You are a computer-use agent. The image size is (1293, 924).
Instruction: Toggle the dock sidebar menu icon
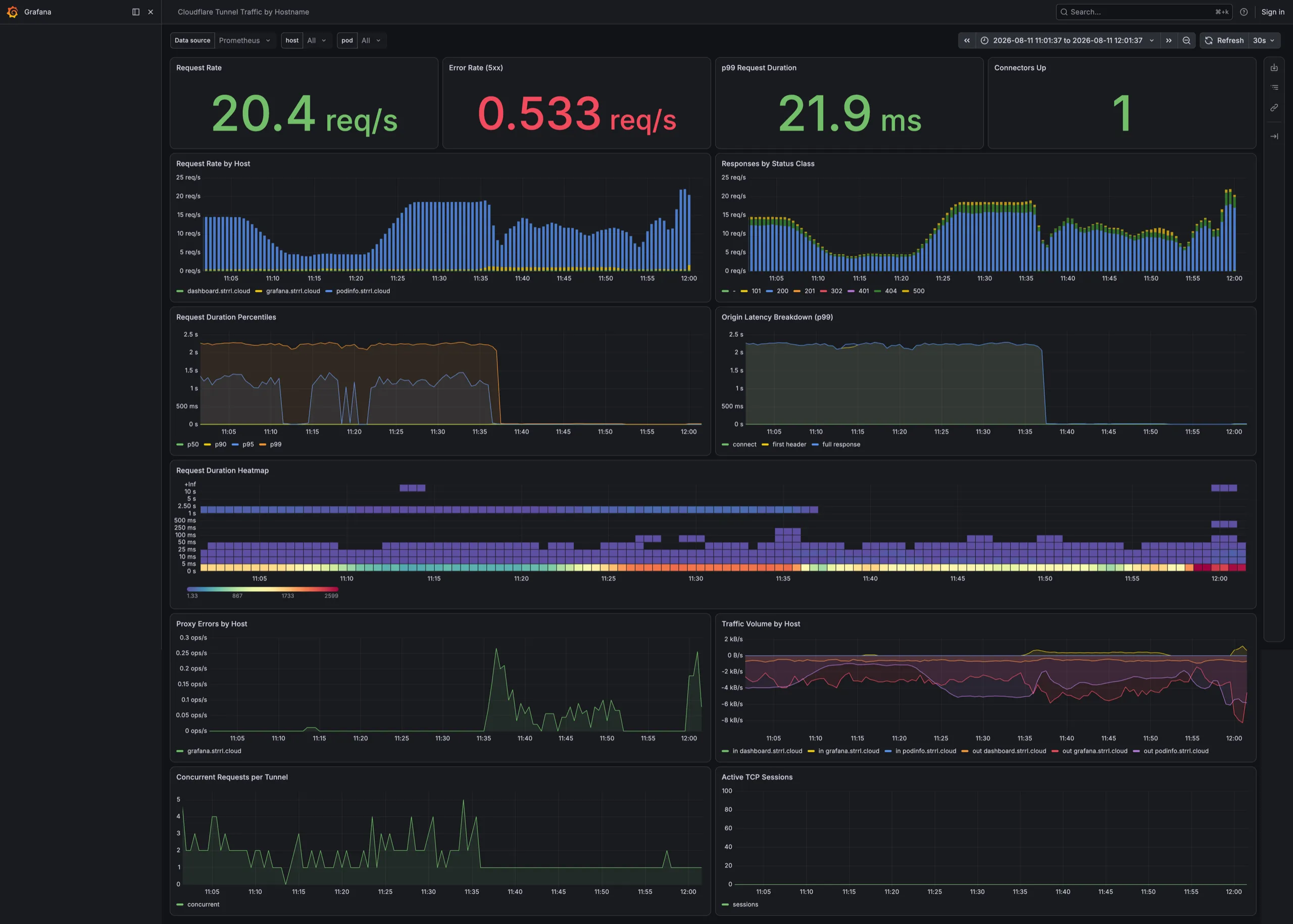coord(135,12)
